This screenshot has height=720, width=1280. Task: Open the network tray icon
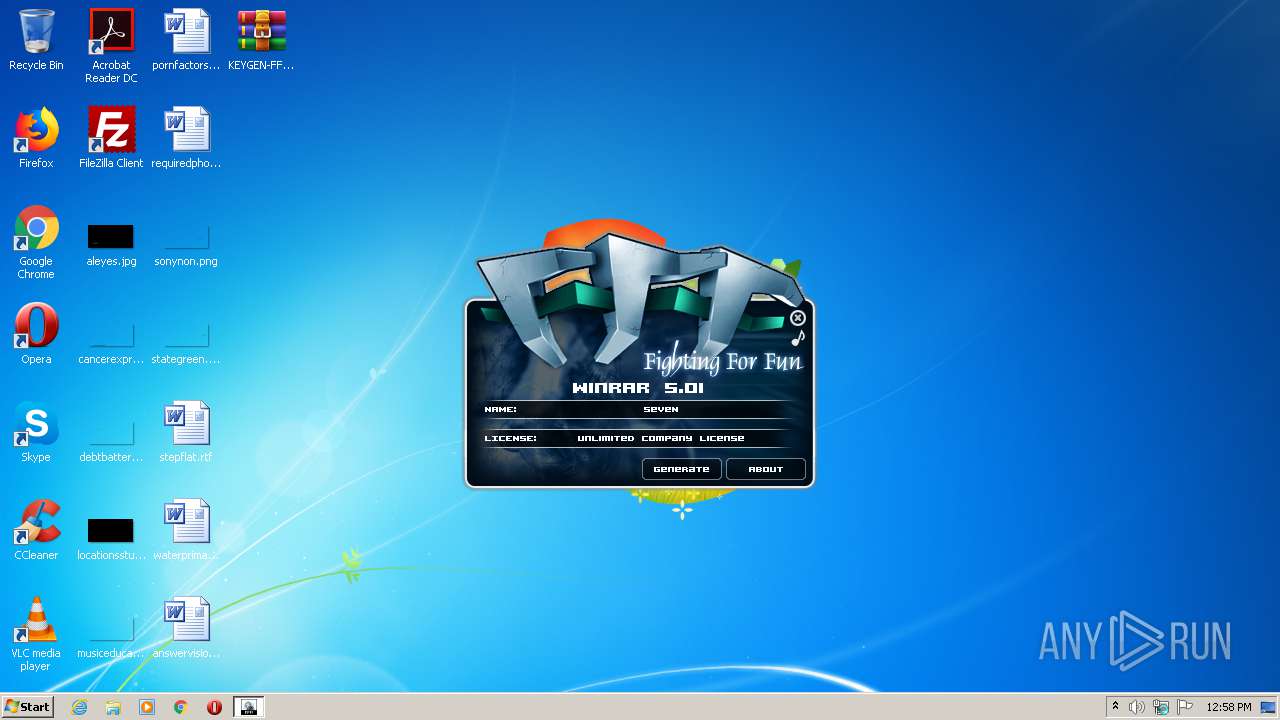[x=1161, y=707]
